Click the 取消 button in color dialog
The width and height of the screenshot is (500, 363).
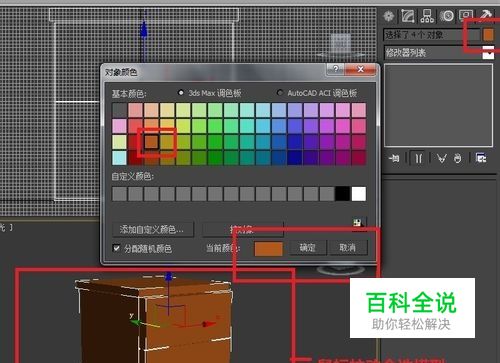[x=348, y=248]
